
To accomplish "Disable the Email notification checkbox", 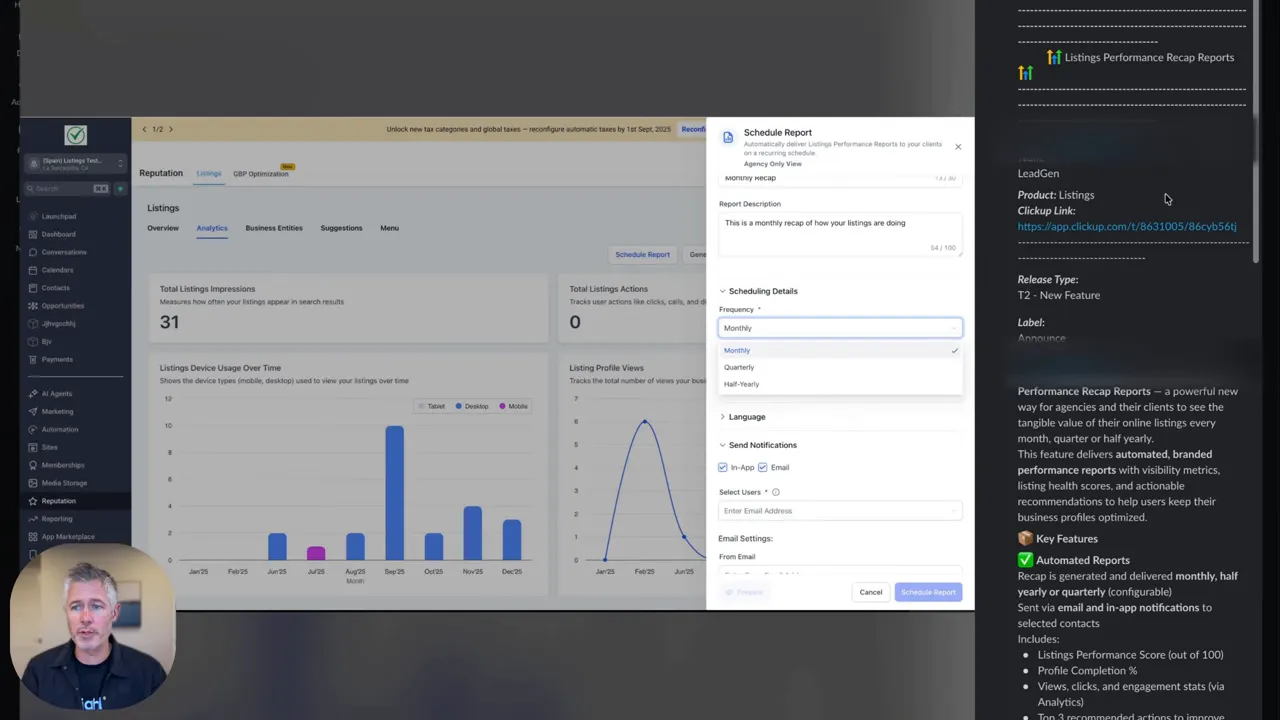I will pyautogui.click(x=763, y=467).
